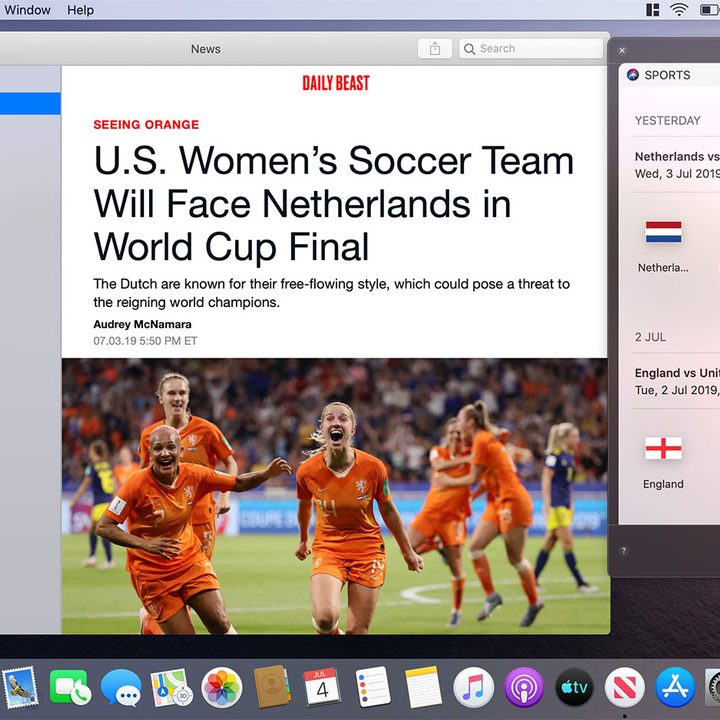Click the Tue, 2 Jul 2019 date line
Screen dimensions: 720x720
(x=677, y=390)
